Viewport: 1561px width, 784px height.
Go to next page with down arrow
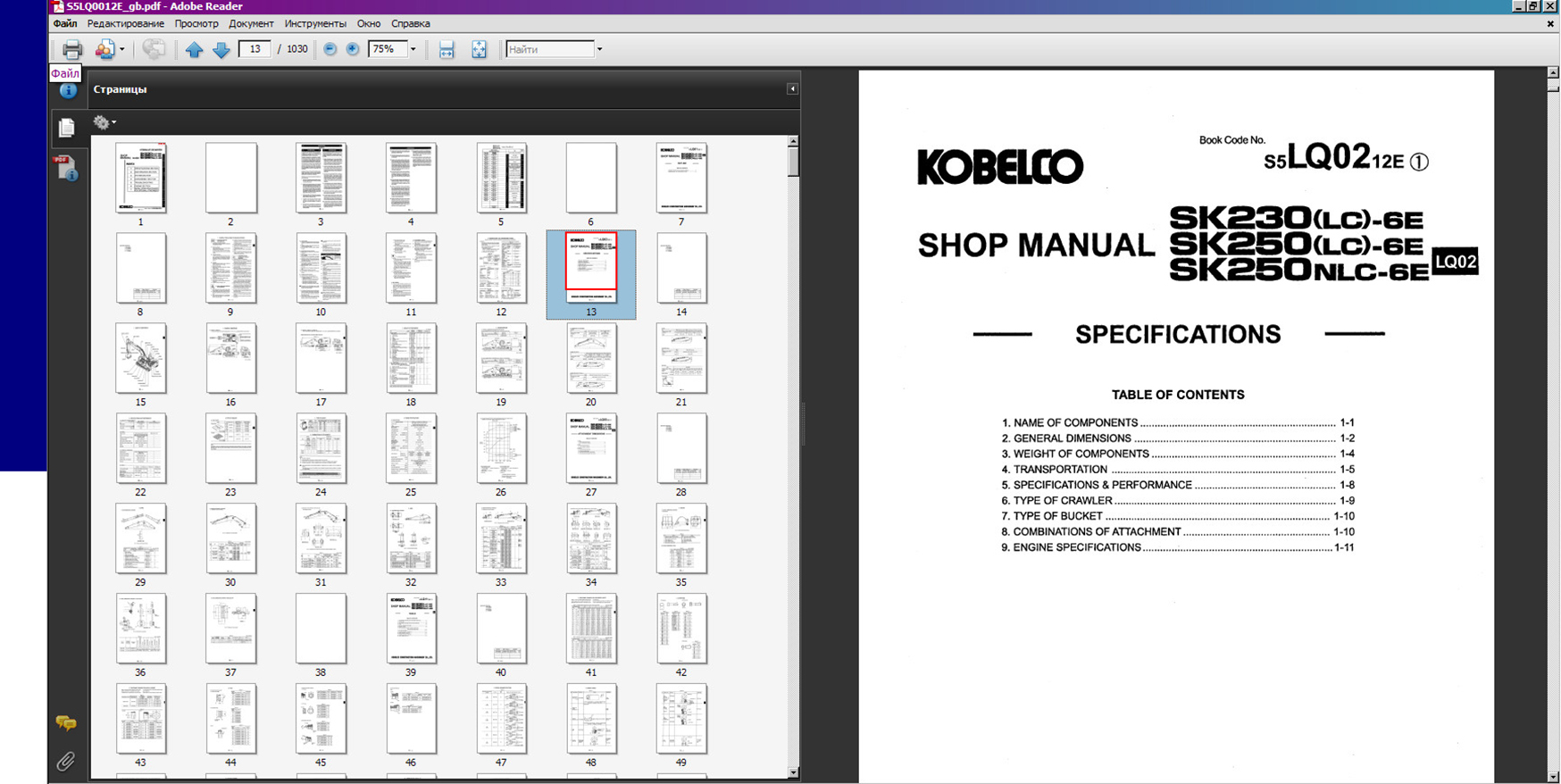pos(221,50)
